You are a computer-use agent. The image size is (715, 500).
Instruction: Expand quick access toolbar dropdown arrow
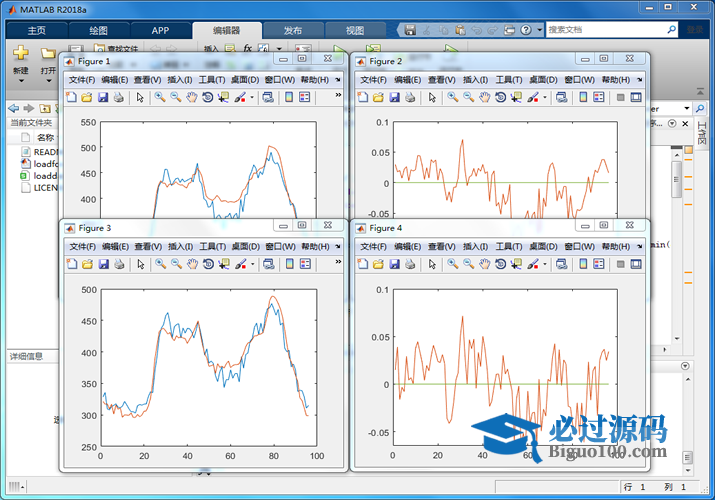(x=539, y=30)
